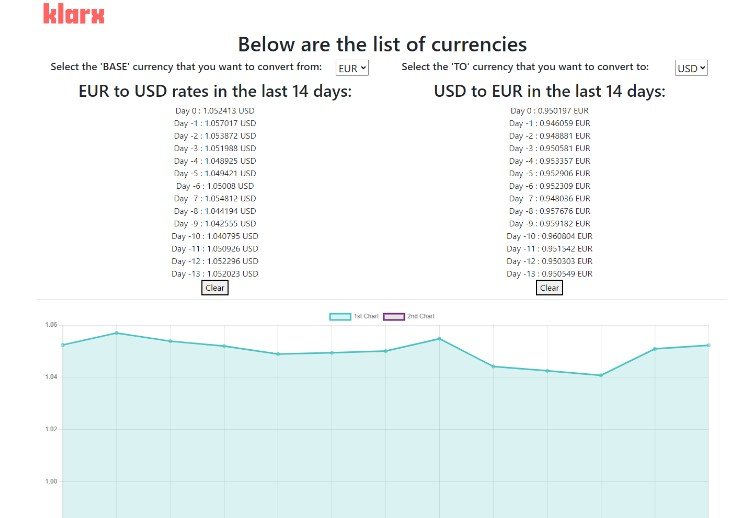Select the 'Day -10 : 0.960804 EUR' entry
This screenshot has width=744, height=518.
549,236
